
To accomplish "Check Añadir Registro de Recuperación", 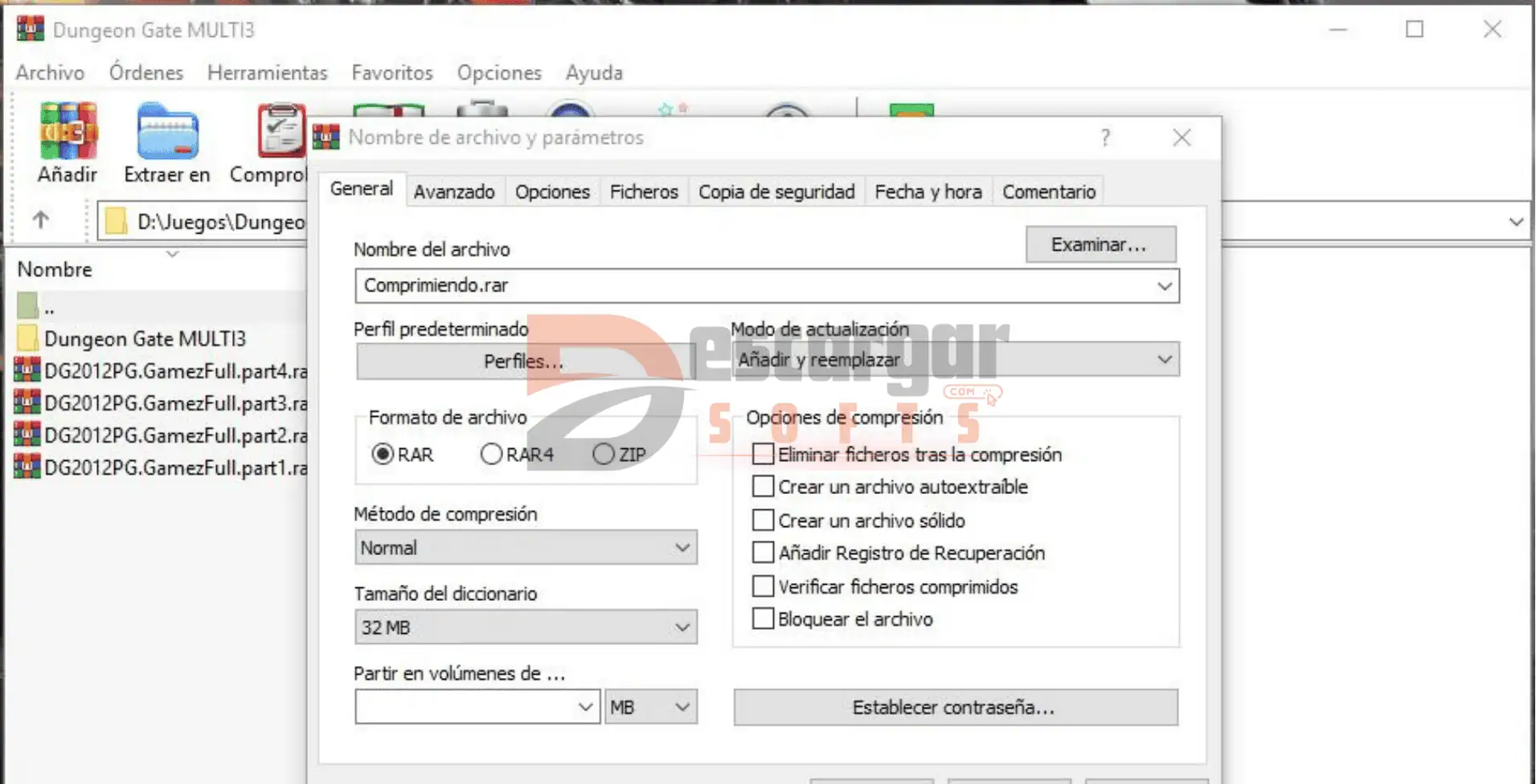I will pyautogui.click(x=763, y=553).
